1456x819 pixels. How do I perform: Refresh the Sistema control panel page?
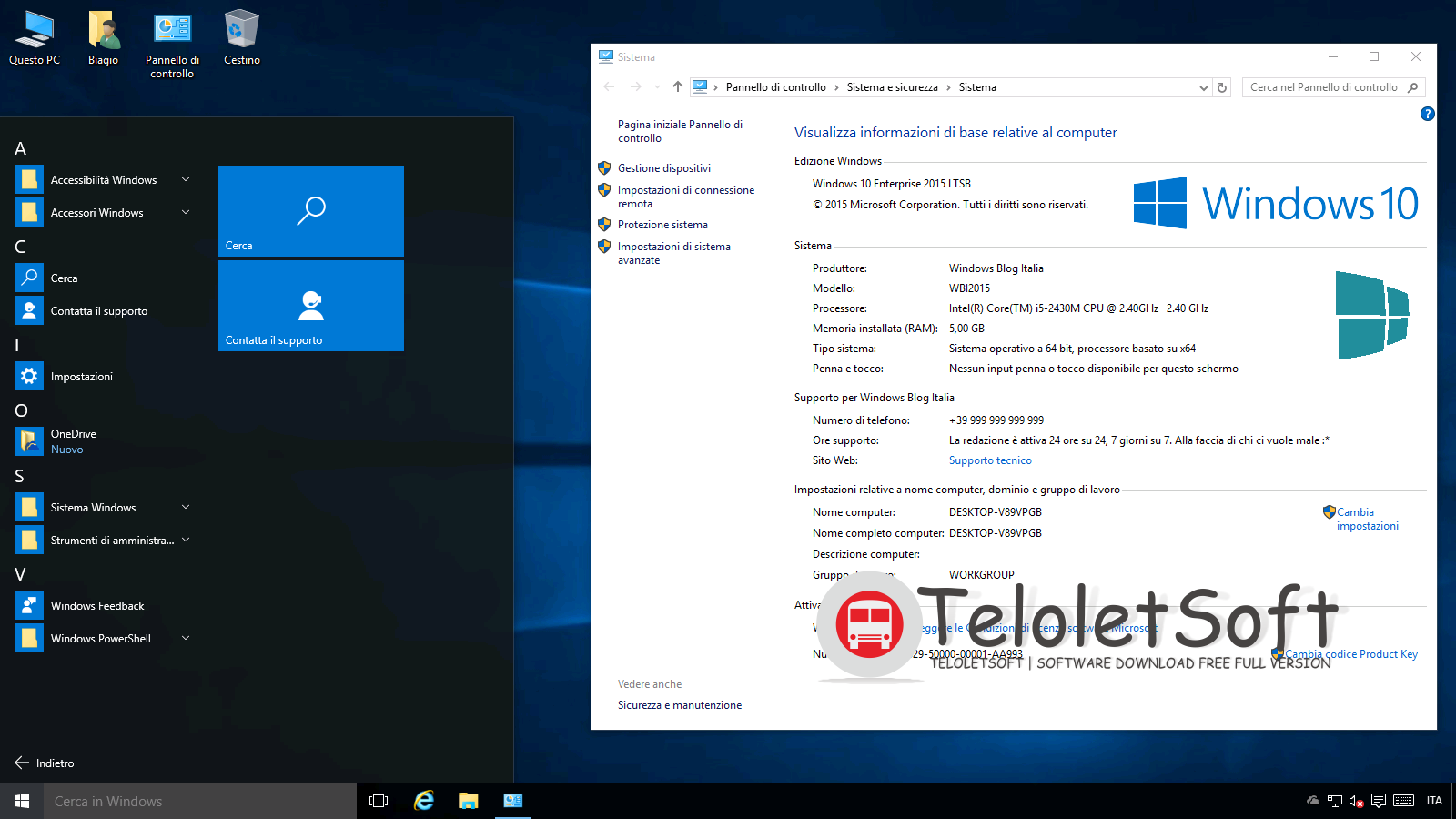point(1222,87)
